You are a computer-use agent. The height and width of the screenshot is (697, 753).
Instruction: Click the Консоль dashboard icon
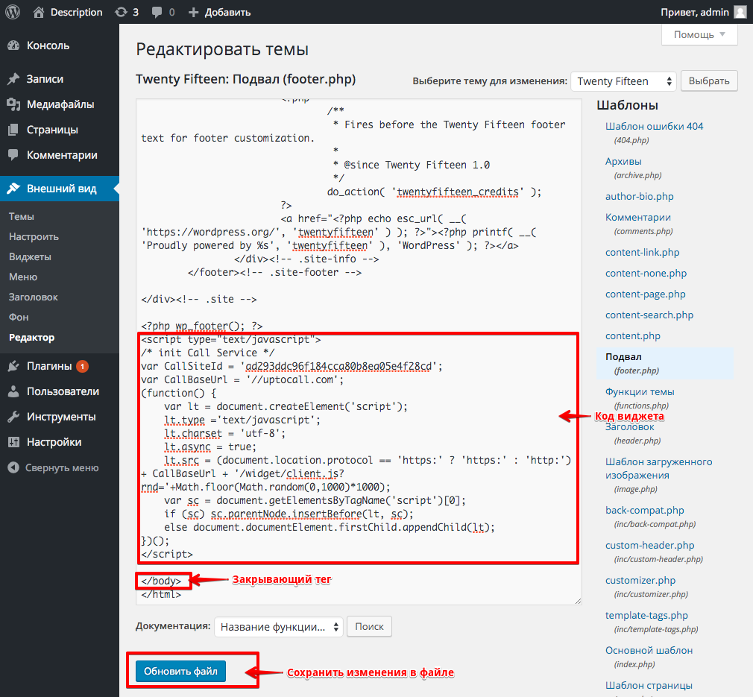point(13,46)
